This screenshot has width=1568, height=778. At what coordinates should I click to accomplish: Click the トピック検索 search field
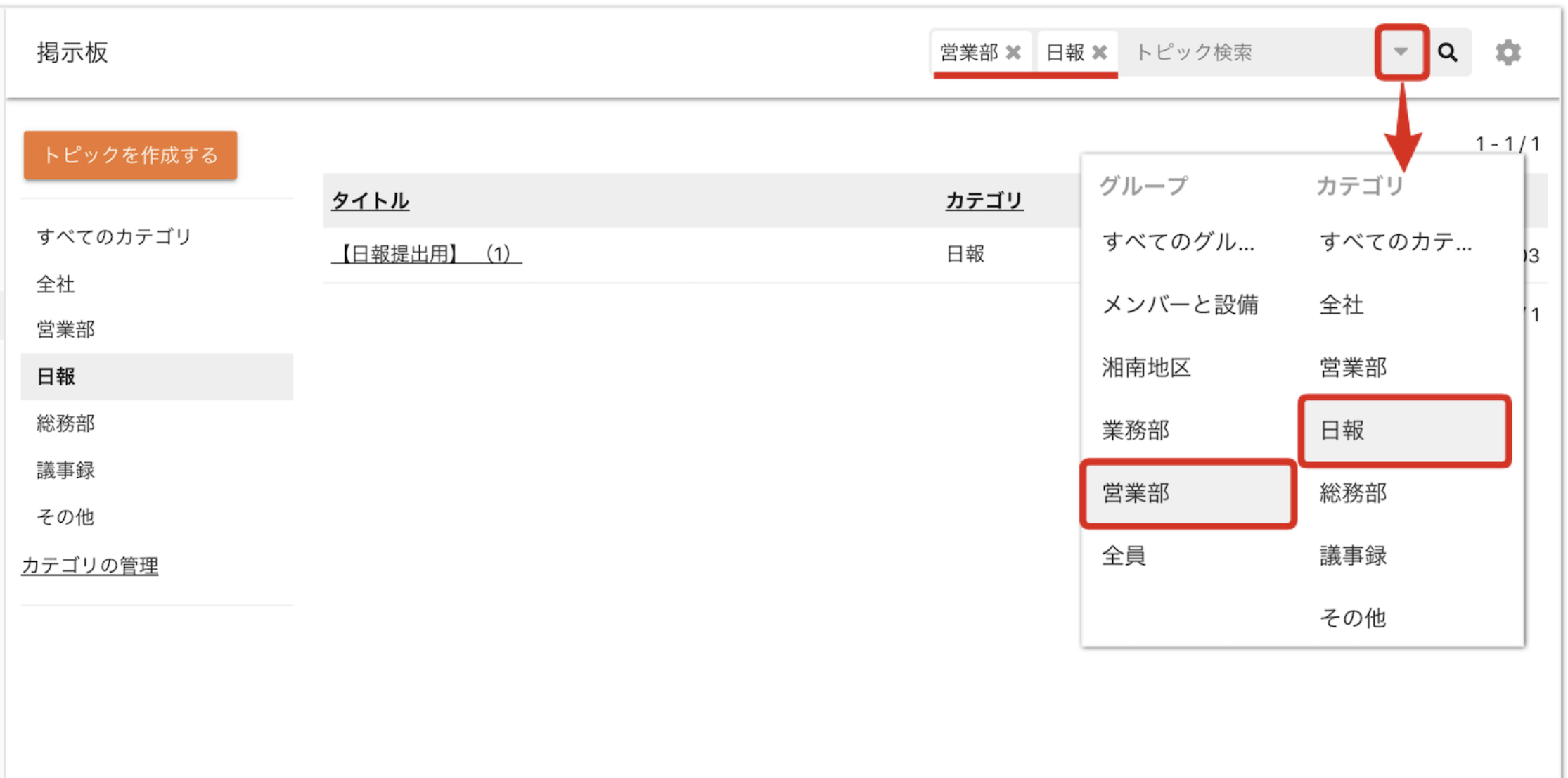[x=1245, y=52]
